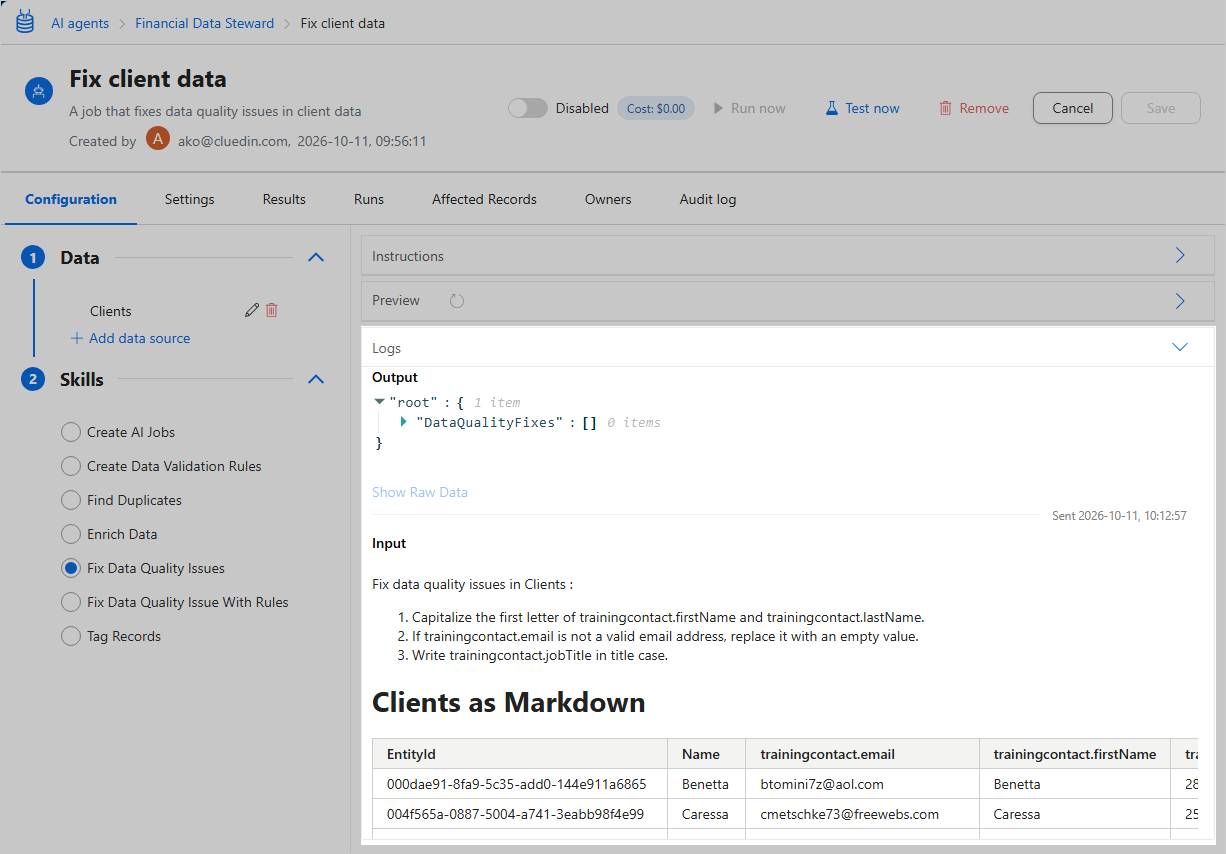Click the Run now button label
This screenshot has height=854, width=1226.
coord(758,108)
